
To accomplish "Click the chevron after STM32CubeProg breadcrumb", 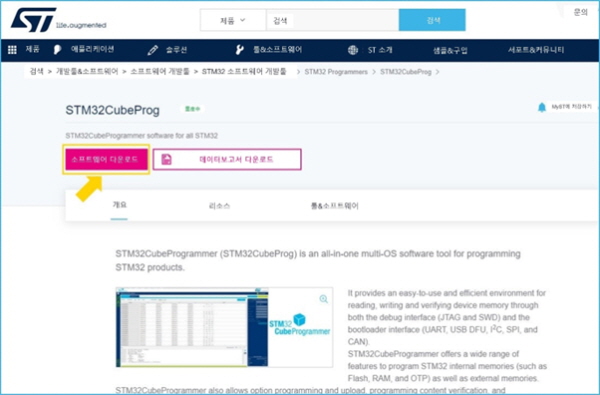I will (x=437, y=72).
